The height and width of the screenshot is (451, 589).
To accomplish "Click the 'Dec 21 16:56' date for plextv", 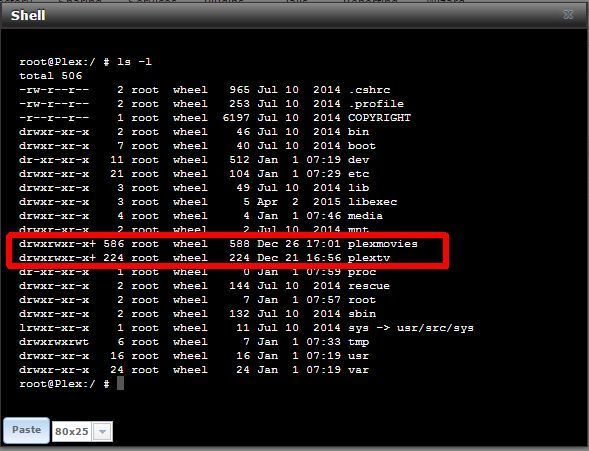I will tap(299, 258).
